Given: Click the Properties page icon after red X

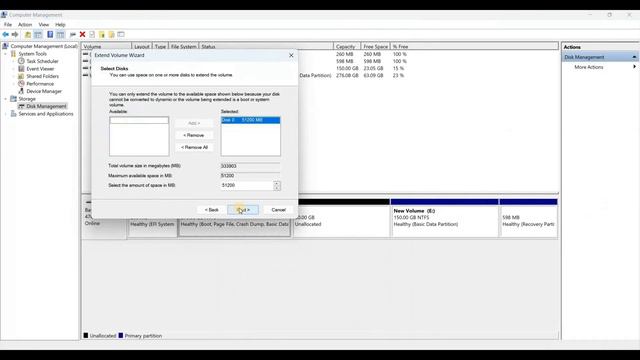Looking at the screenshot, I should (92, 35).
